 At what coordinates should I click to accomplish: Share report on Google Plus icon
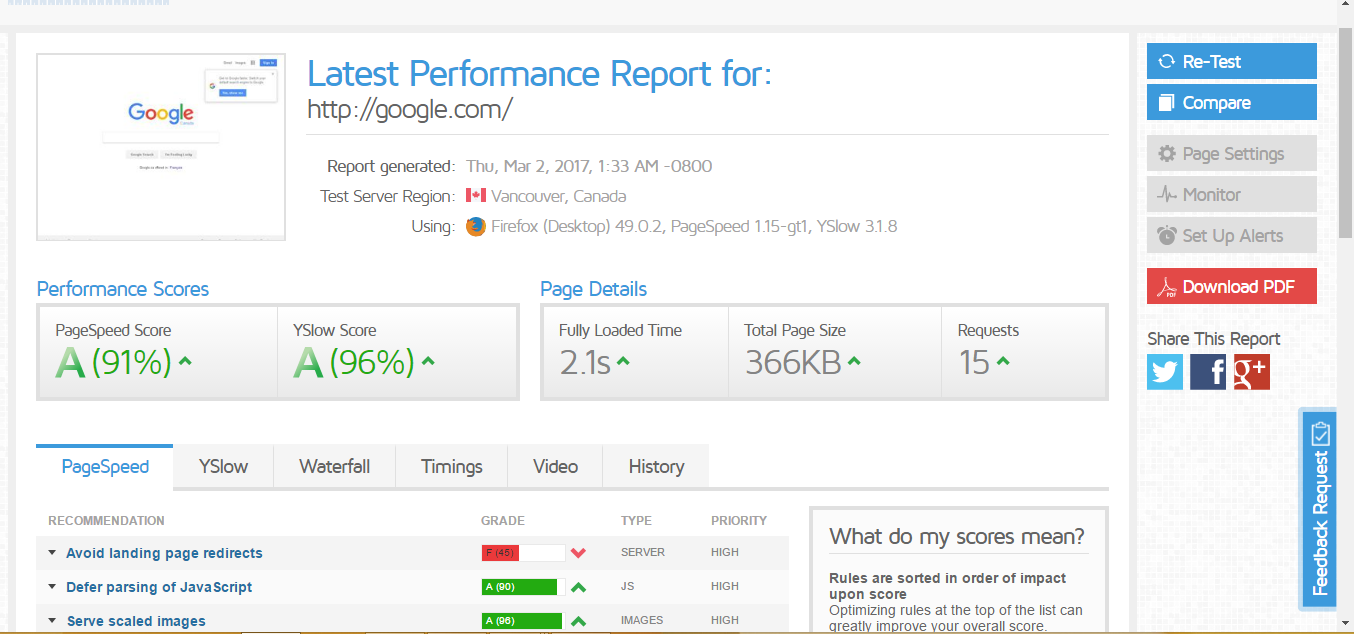(1251, 372)
